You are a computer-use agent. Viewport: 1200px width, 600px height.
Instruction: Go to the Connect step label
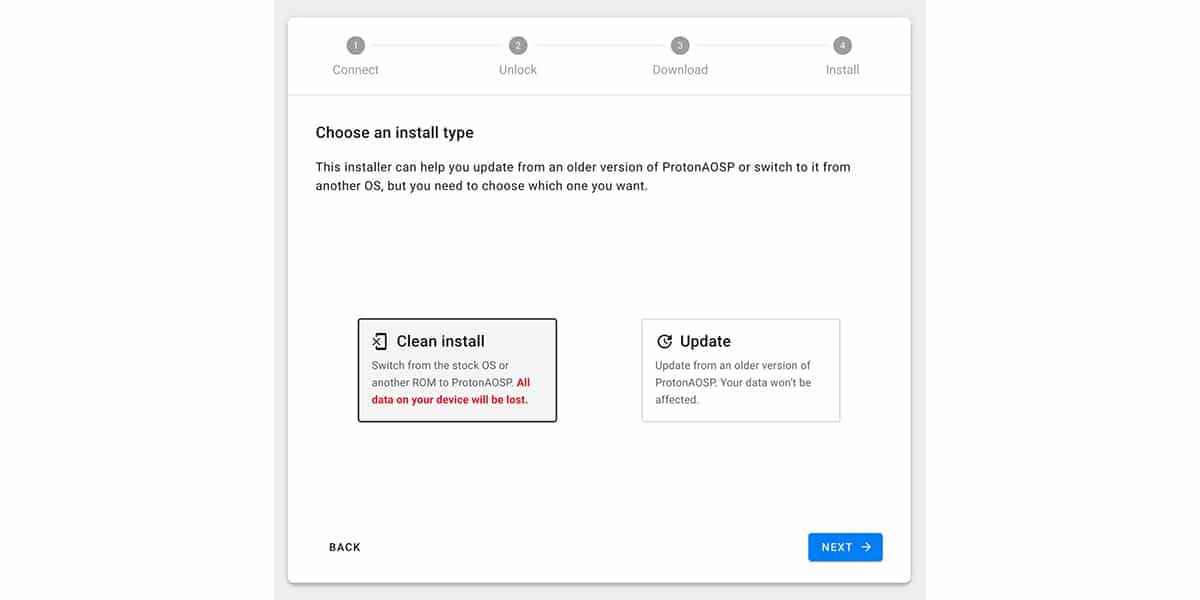coord(355,70)
